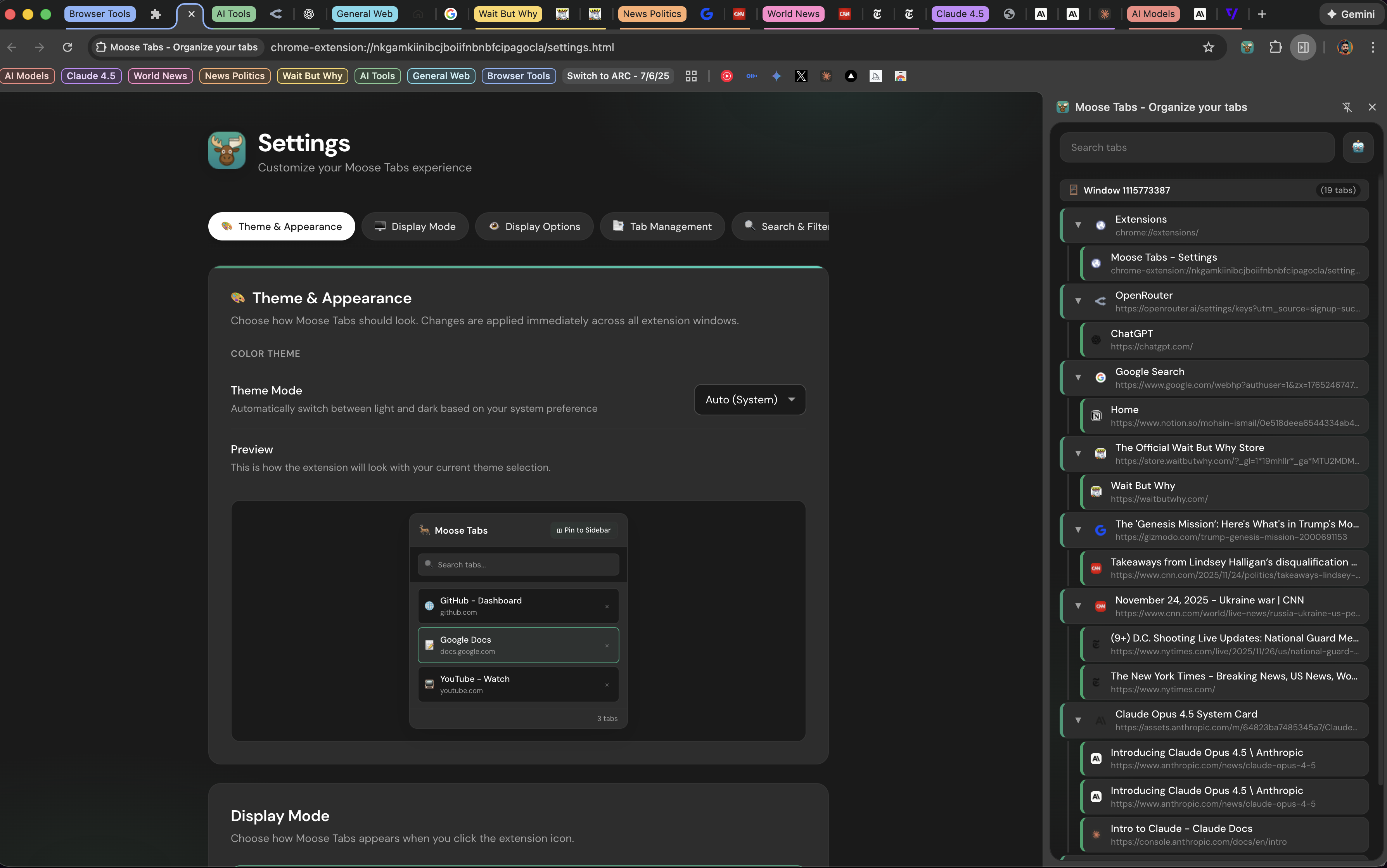Collapse the Genesis Mission tab tree

pyautogui.click(x=1078, y=530)
